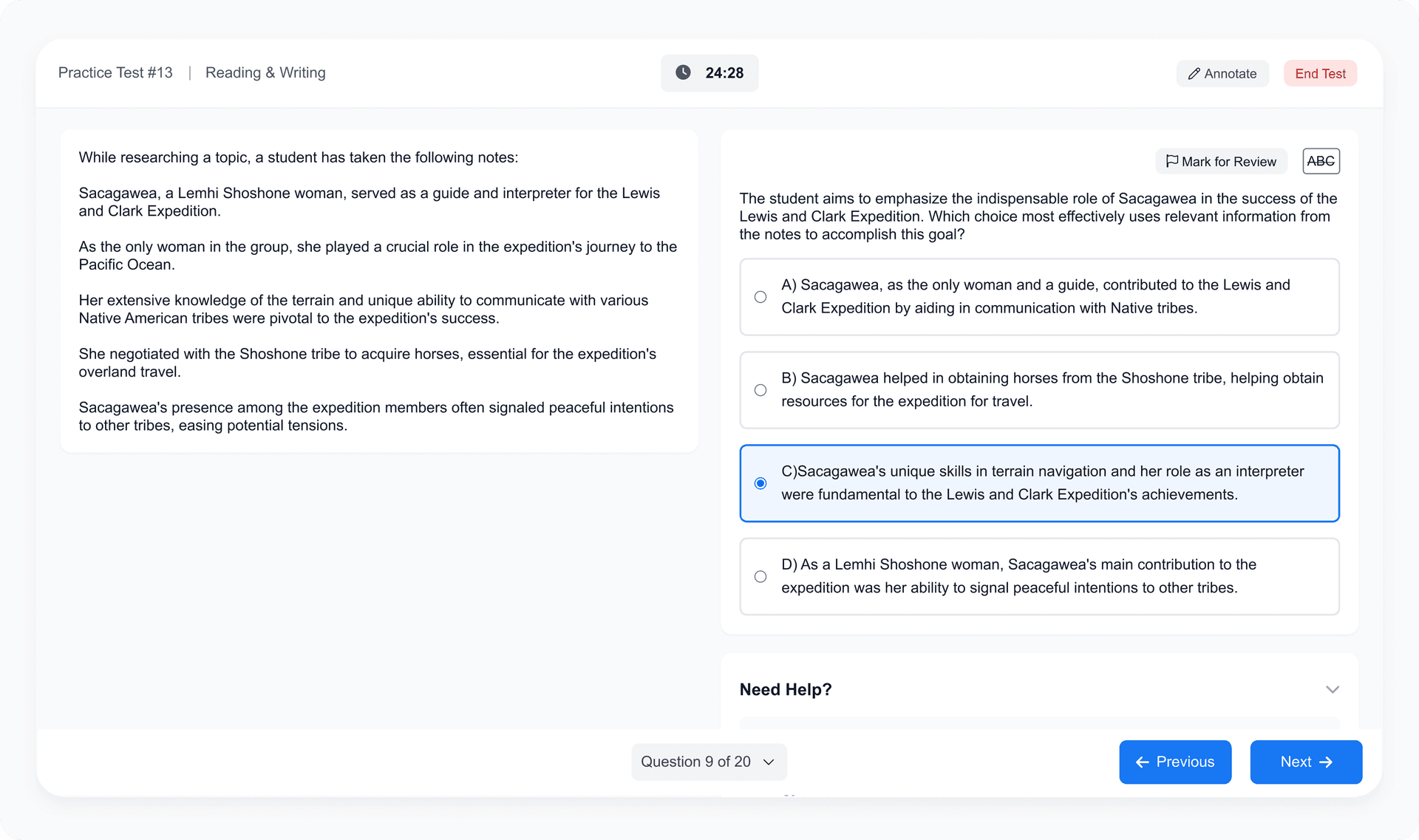Click the Need Help? heading

tap(786, 689)
